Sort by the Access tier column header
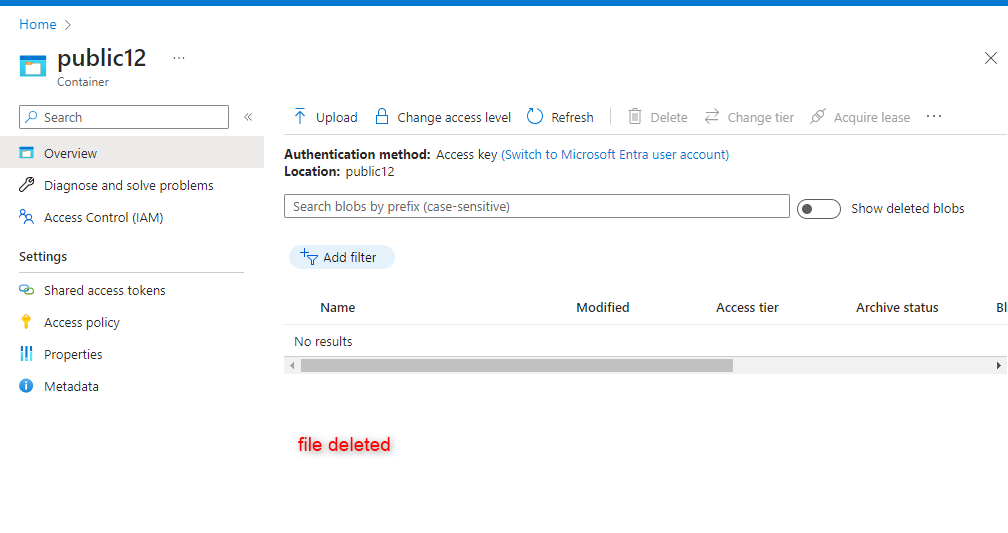Viewport: 1008px width, 533px height. click(747, 307)
